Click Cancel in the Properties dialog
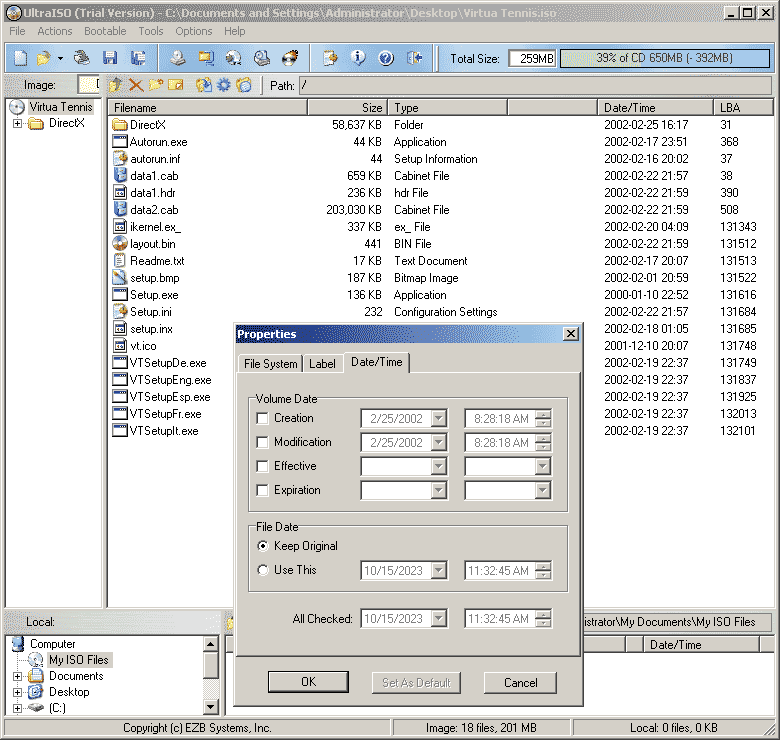The image size is (780, 740). coord(520,682)
